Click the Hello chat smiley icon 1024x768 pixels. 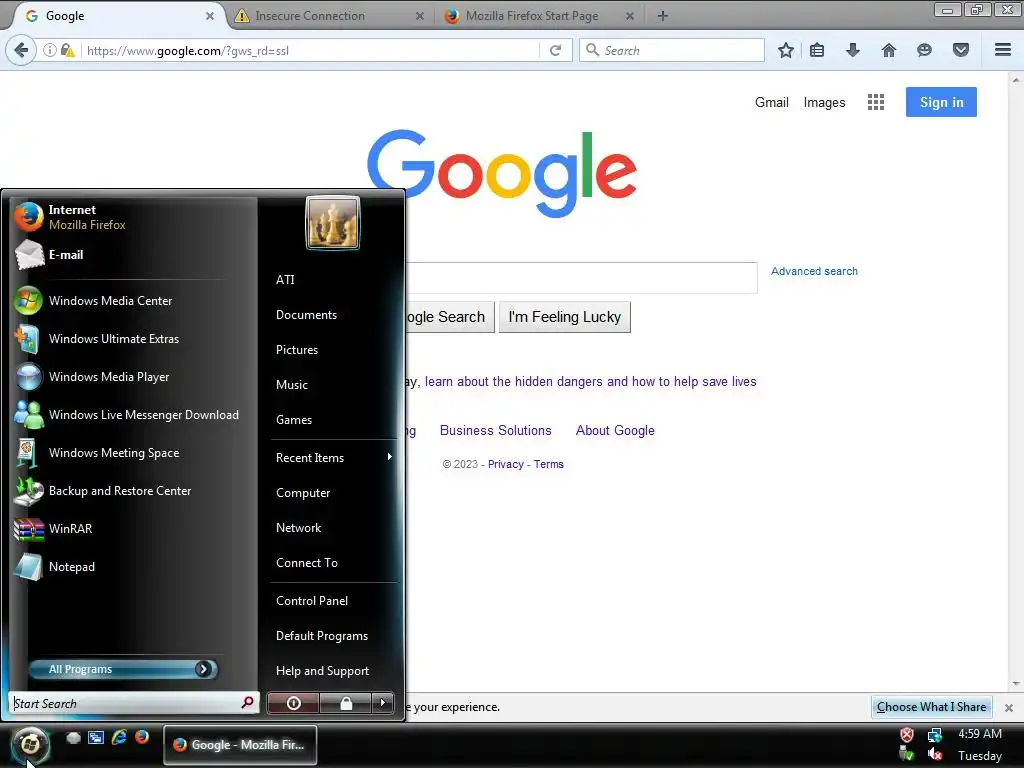coord(924,50)
